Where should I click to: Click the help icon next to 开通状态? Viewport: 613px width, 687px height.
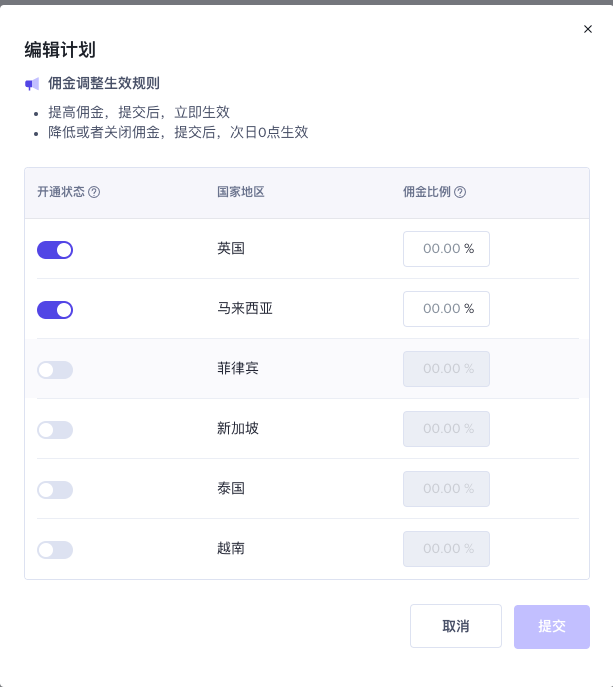(x=94, y=192)
